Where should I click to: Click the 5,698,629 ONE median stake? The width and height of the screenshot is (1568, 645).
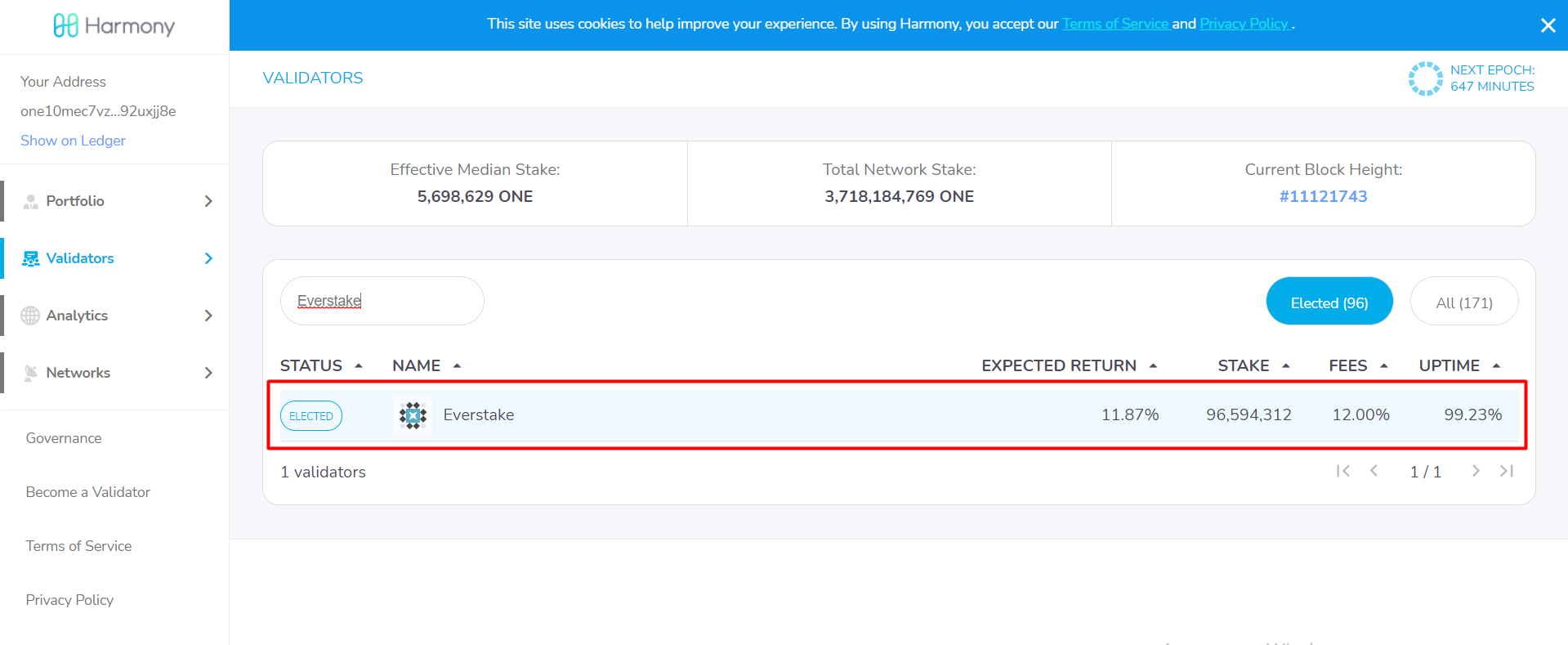(475, 196)
